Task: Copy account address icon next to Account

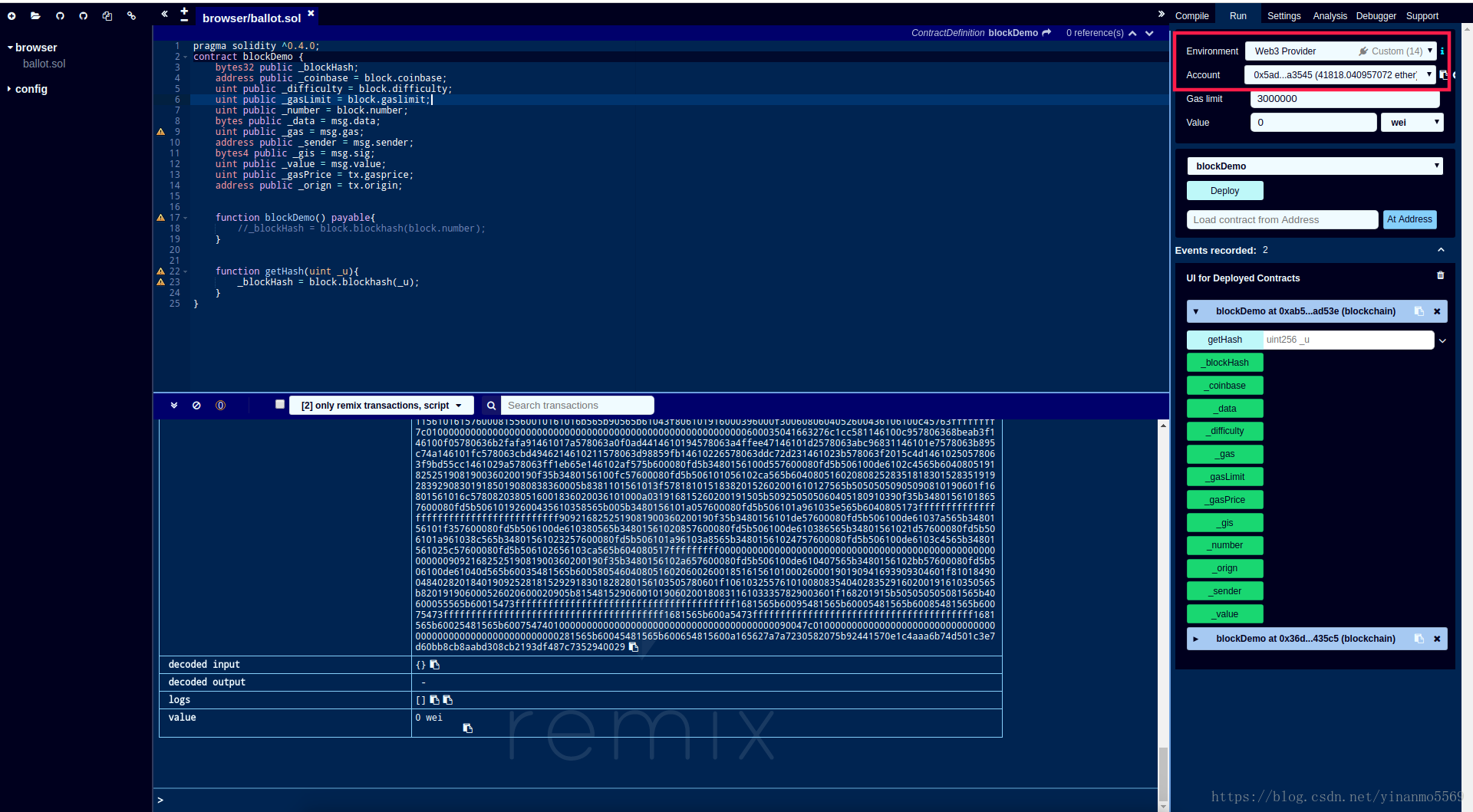Action: point(1443,75)
